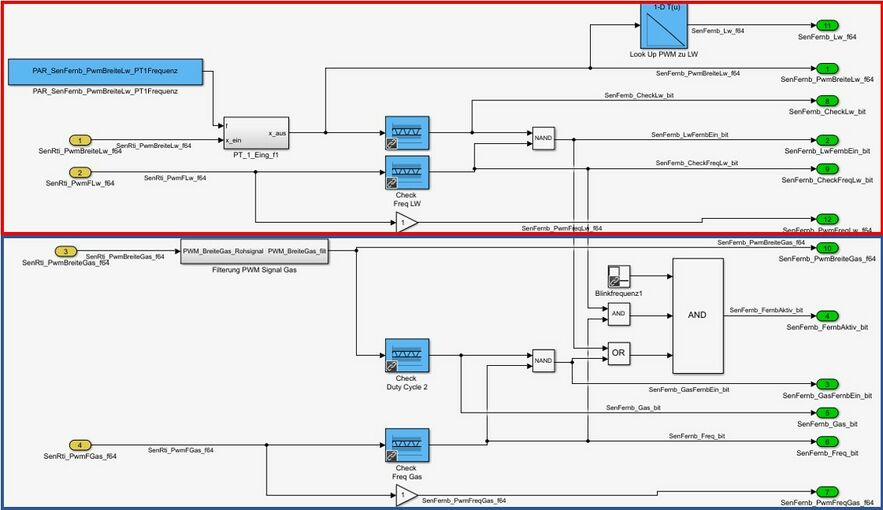This screenshot has height=510, width=883.
Task: Select input port 4 SenRti_PwmFGas_f64
Action: 81,445
